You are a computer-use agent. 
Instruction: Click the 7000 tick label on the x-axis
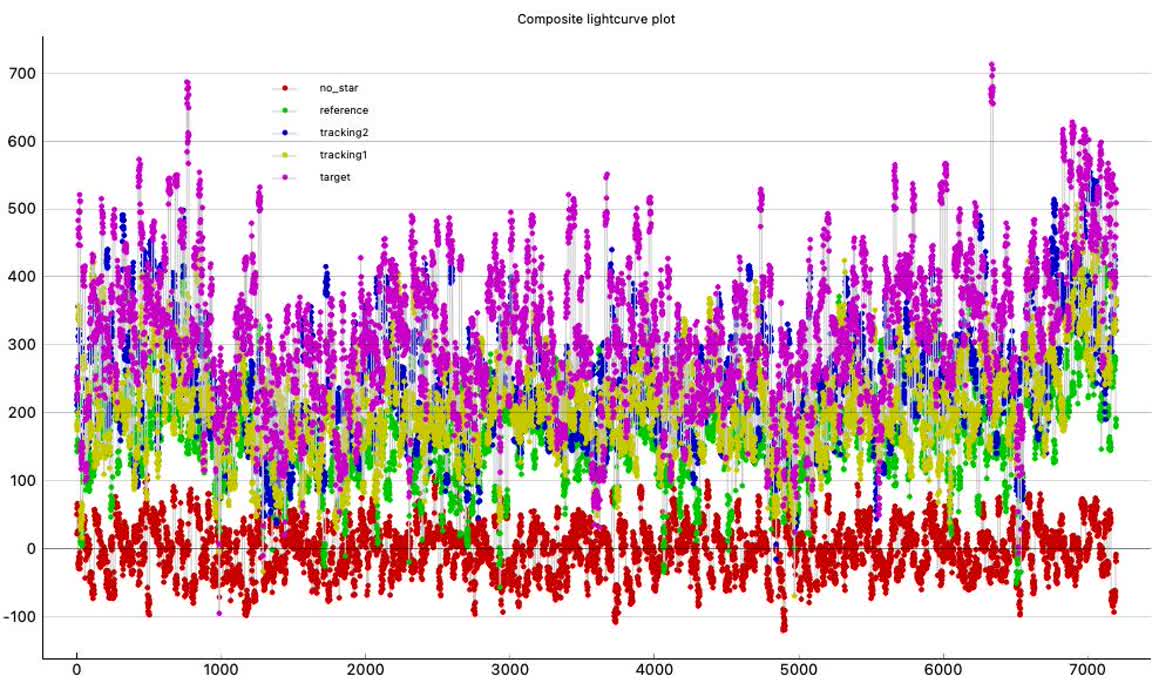[1087, 670]
